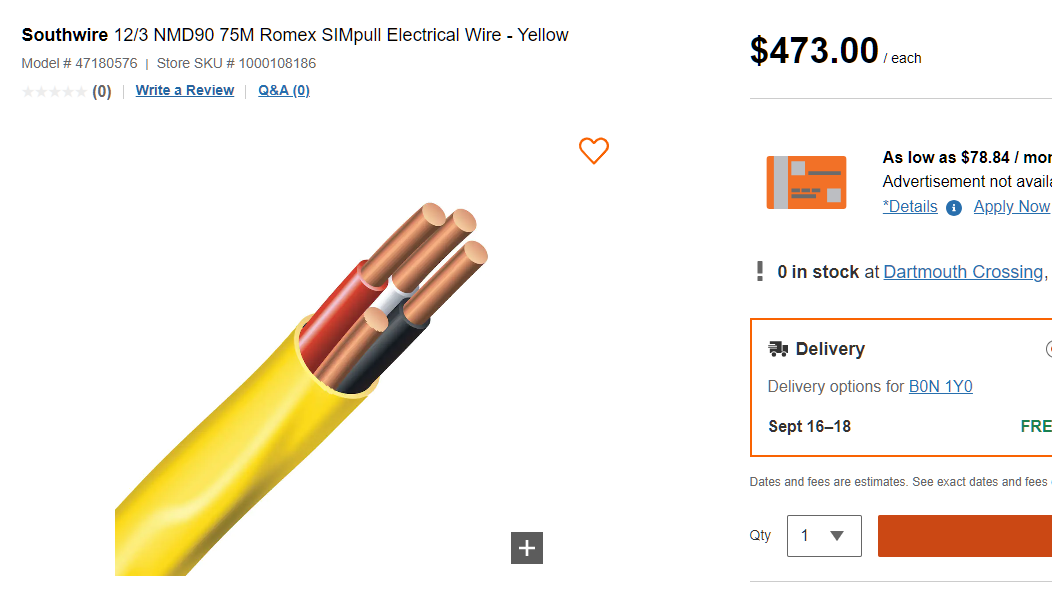Click the exclamation mark stock alert icon
1052x595 pixels.
[x=760, y=271]
